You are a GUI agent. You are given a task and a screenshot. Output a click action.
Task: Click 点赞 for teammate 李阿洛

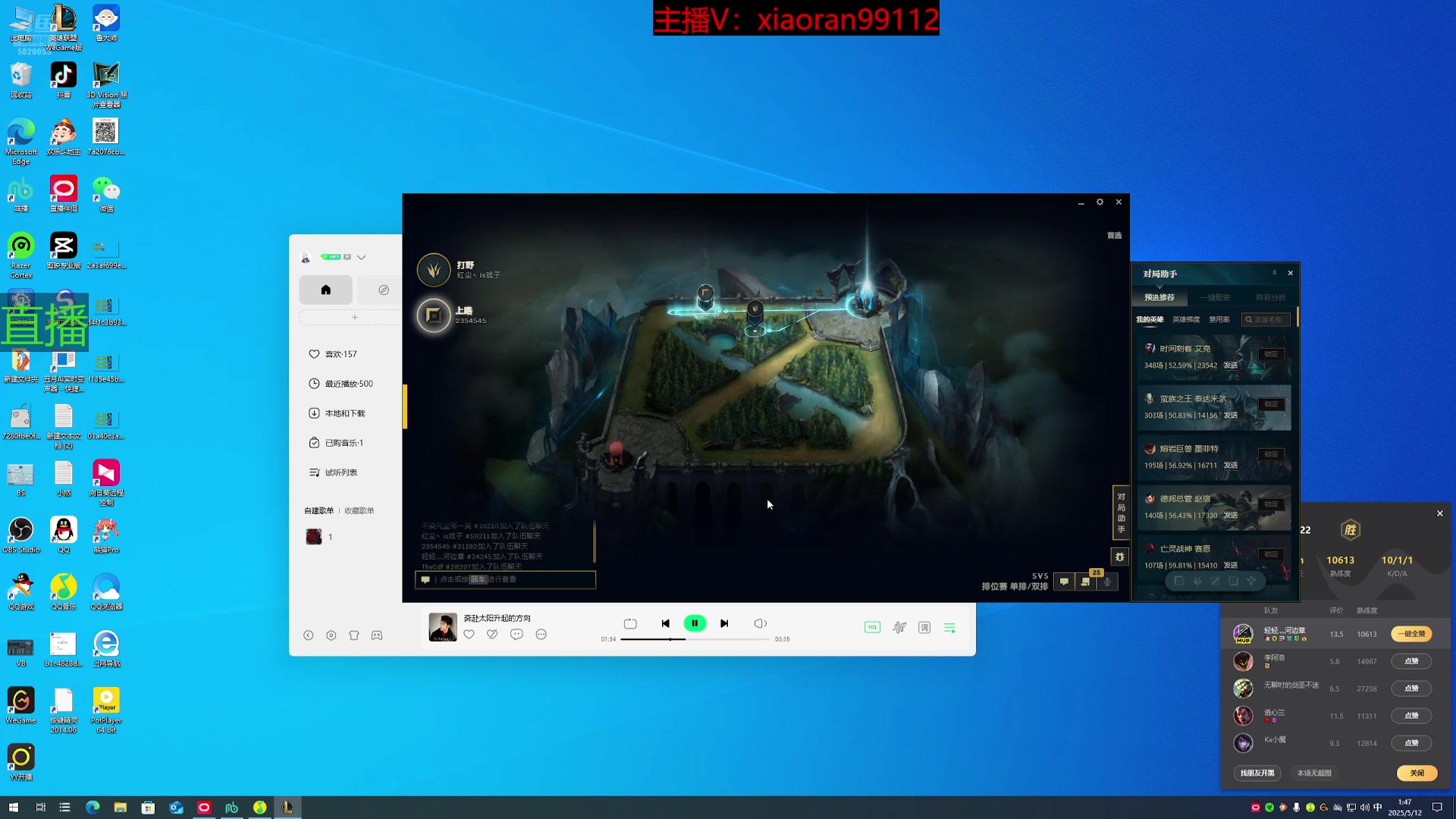tap(1411, 661)
